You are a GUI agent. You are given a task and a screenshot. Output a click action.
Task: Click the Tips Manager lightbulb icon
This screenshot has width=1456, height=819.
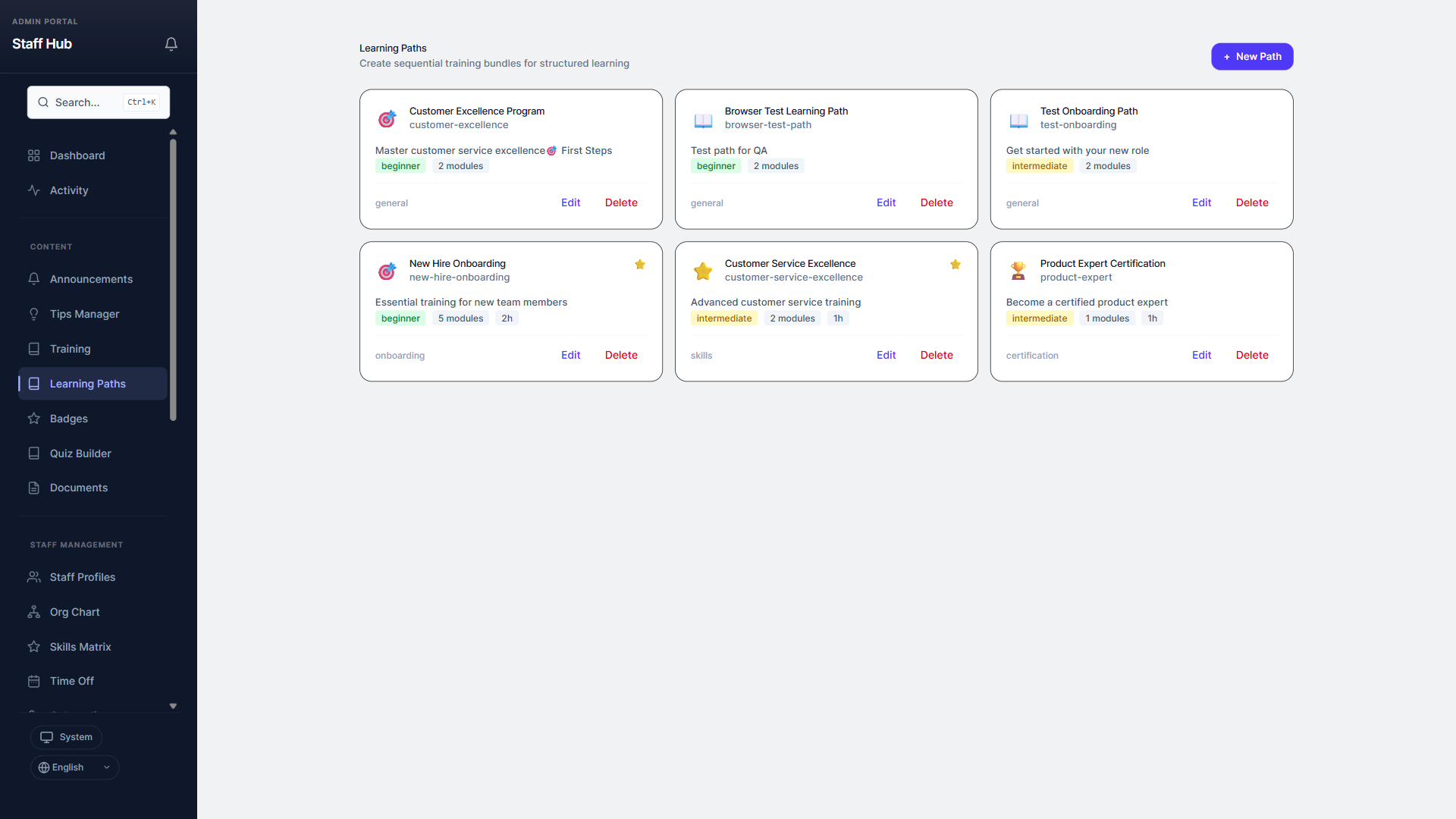pos(34,314)
